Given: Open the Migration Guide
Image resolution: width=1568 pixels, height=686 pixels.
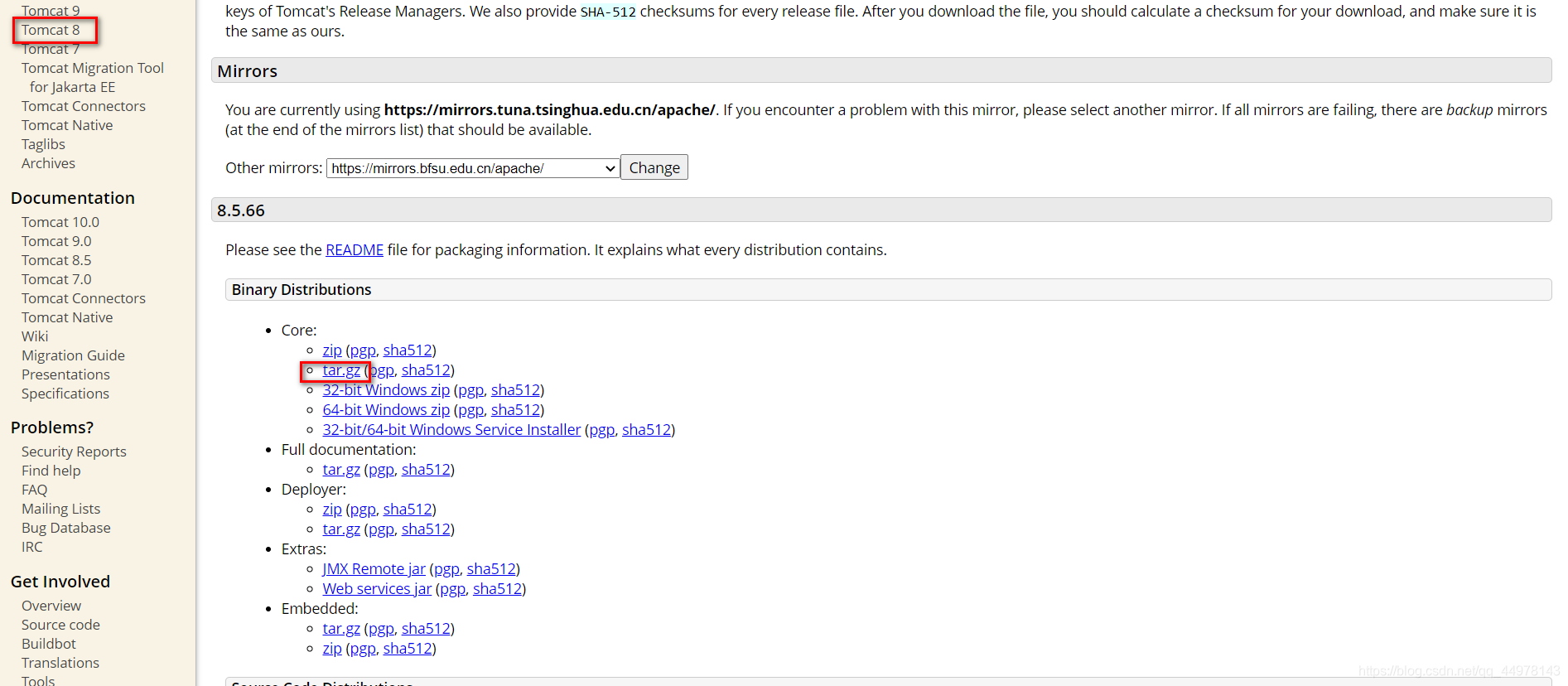Looking at the screenshot, I should point(73,355).
